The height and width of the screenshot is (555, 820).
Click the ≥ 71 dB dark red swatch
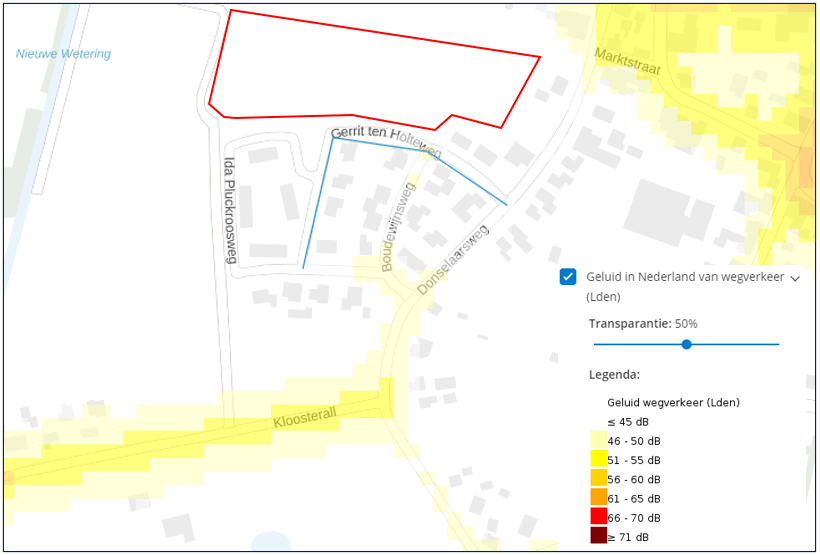pyautogui.click(x=598, y=536)
